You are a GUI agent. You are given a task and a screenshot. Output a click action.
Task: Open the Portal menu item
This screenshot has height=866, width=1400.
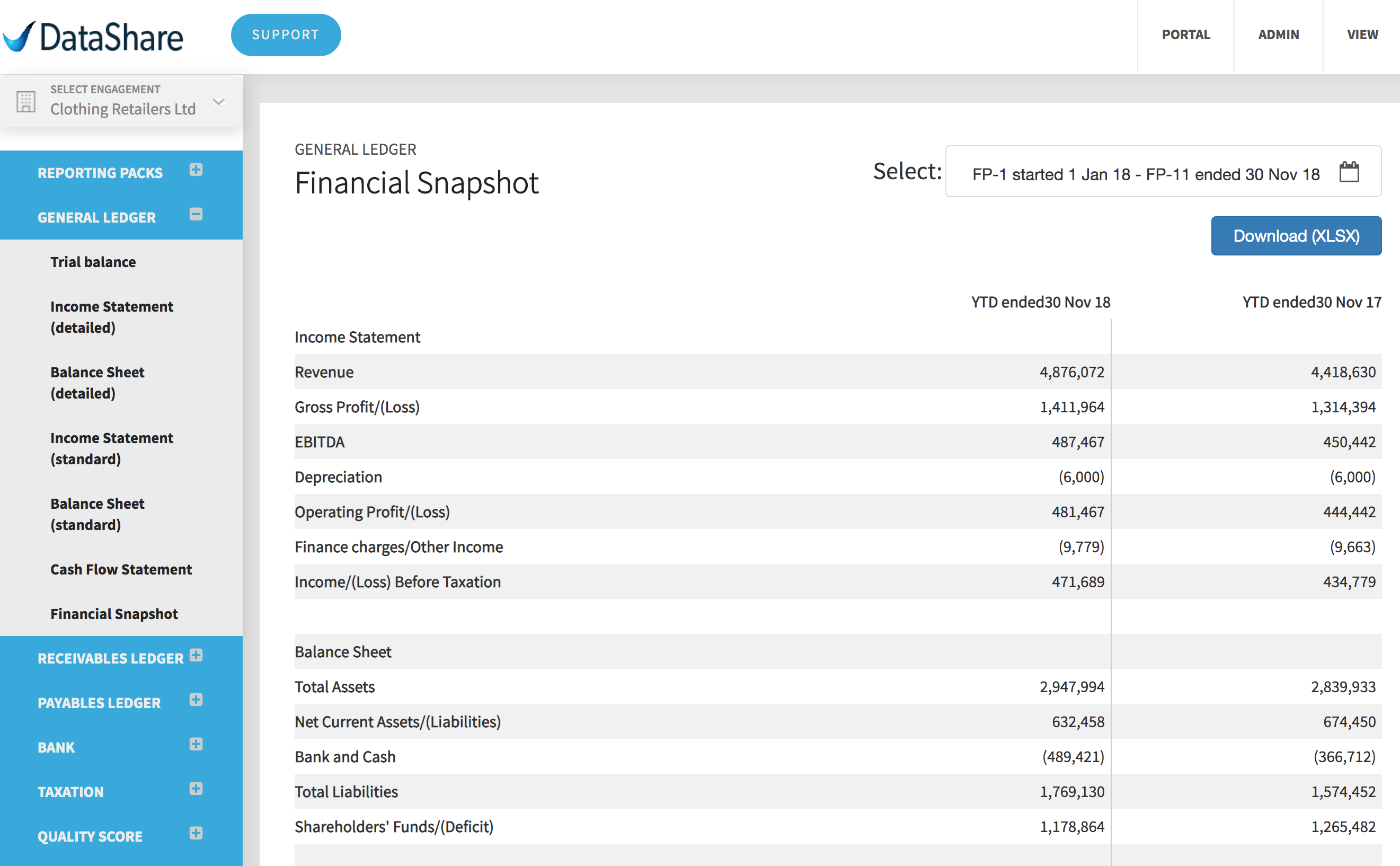tap(1185, 35)
